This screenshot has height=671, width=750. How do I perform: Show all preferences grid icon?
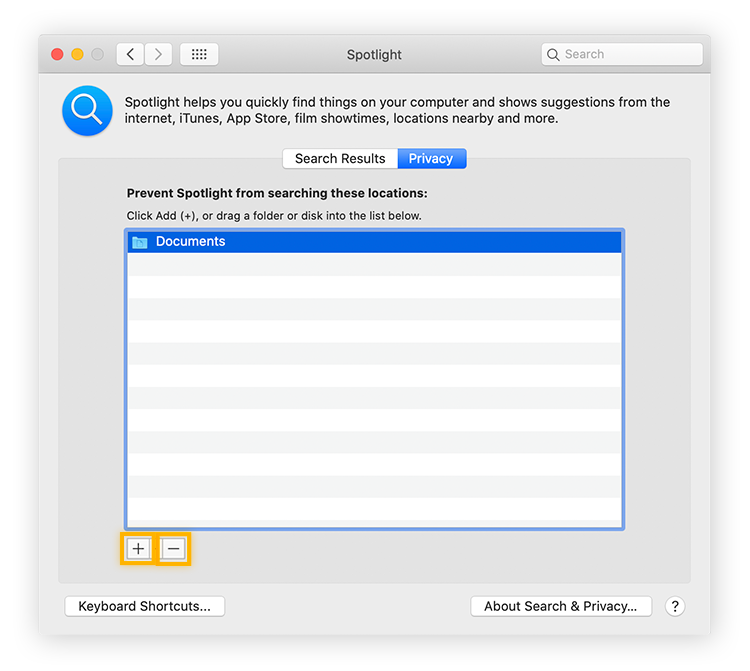click(x=199, y=54)
